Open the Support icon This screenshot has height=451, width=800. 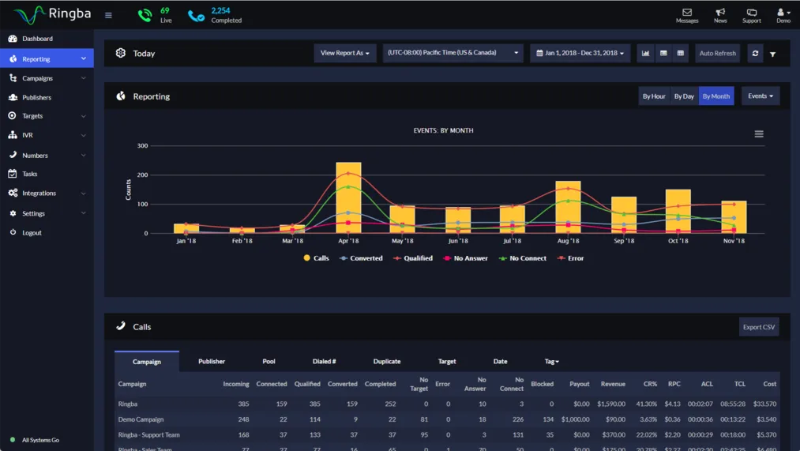[x=751, y=14]
